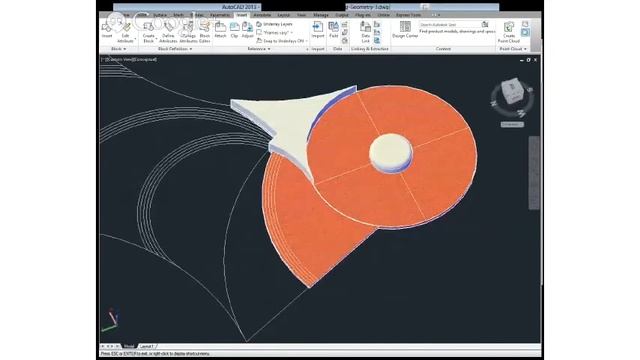
Task: Open the Surface ribbon tab
Action: pyautogui.click(x=160, y=15)
